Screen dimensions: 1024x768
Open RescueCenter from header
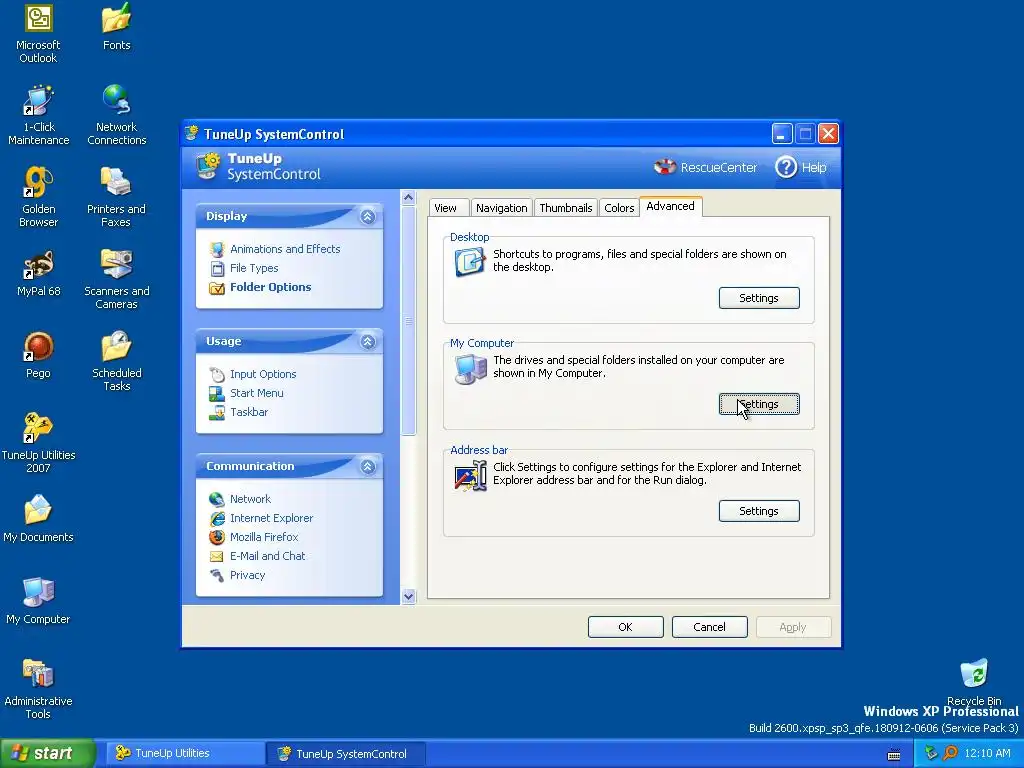tap(705, 167)
